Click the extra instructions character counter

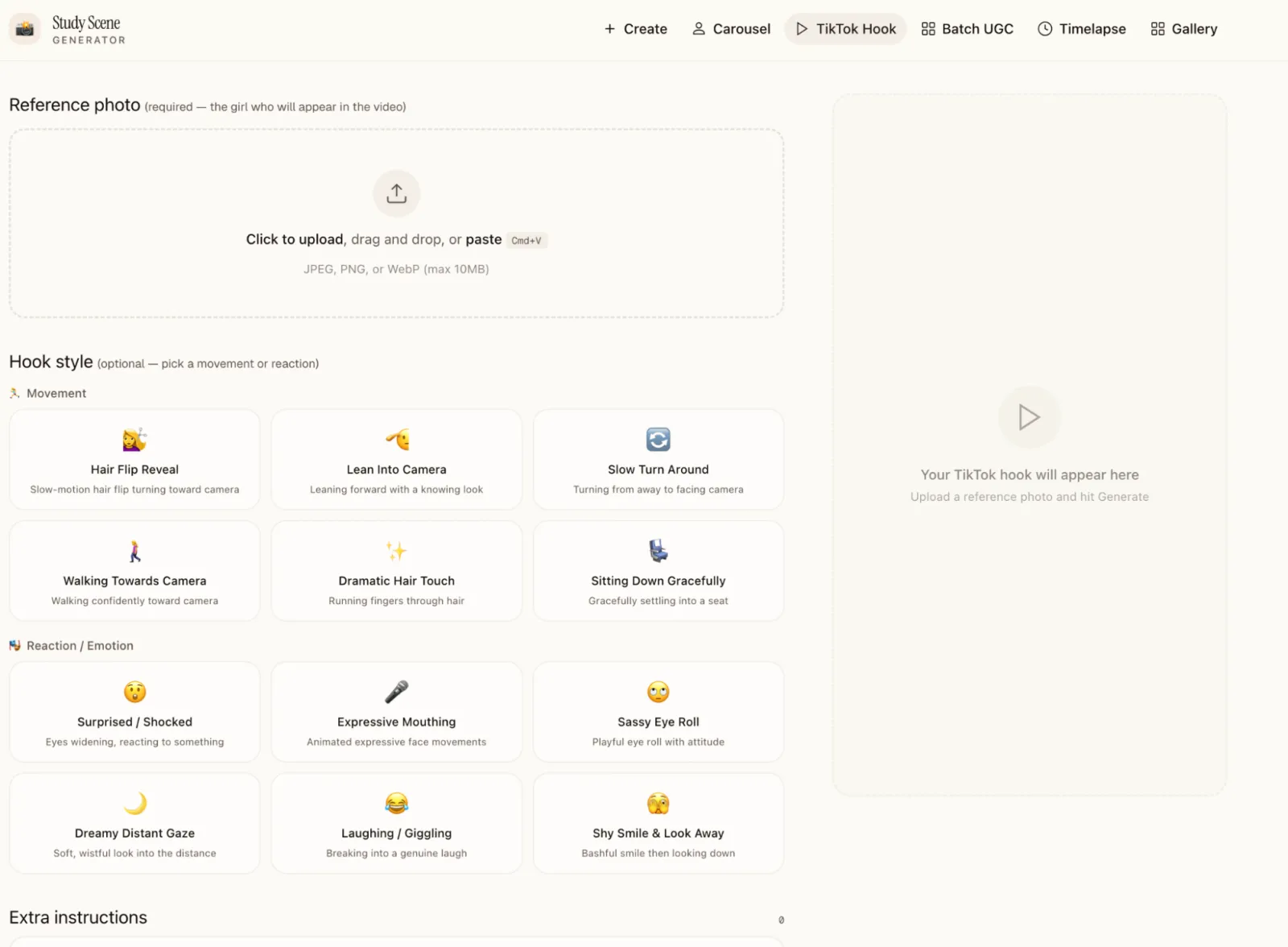tap(781, 920)
